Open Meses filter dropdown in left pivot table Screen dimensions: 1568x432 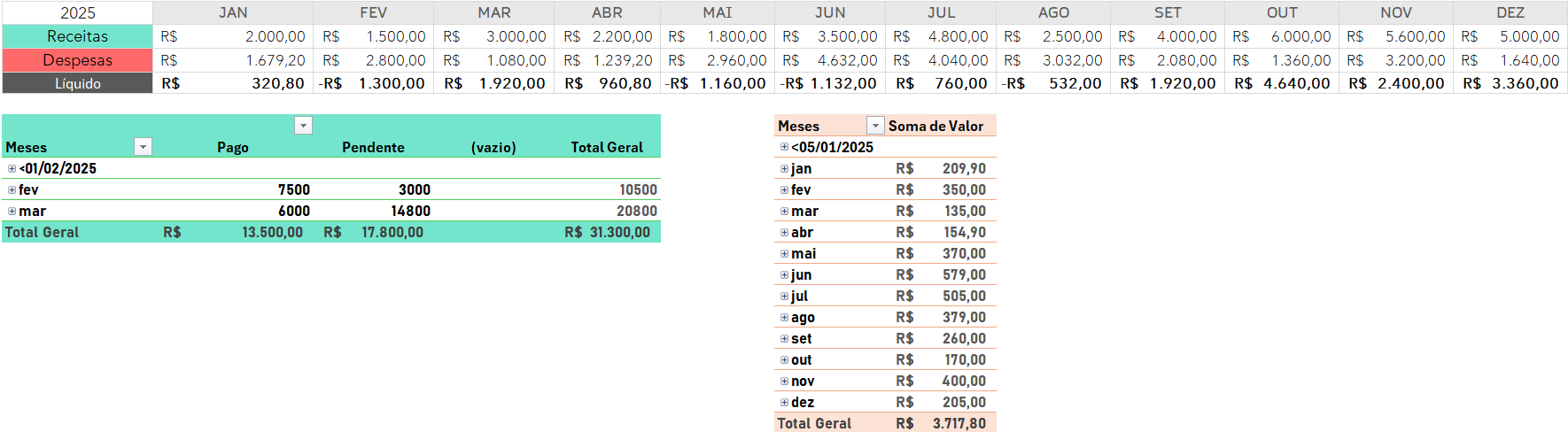(143, 147)
